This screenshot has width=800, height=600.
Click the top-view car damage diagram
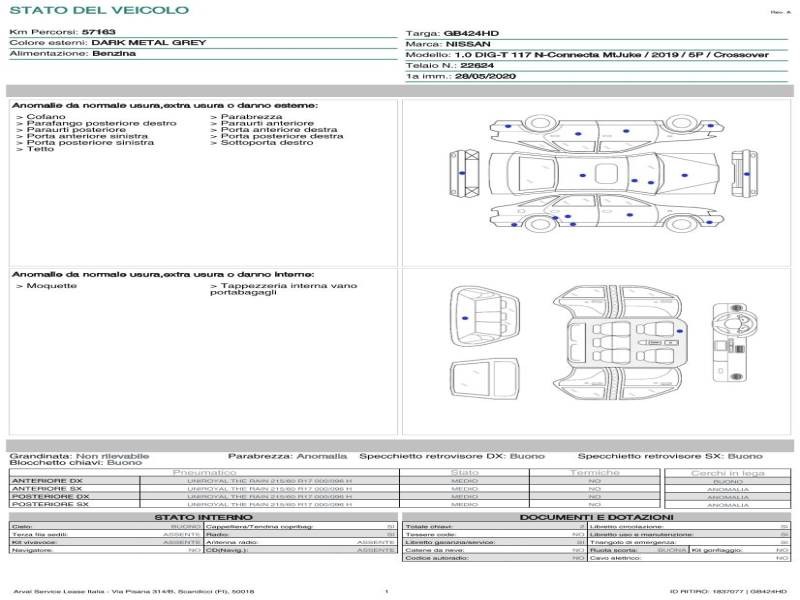[x=604, y=174]
